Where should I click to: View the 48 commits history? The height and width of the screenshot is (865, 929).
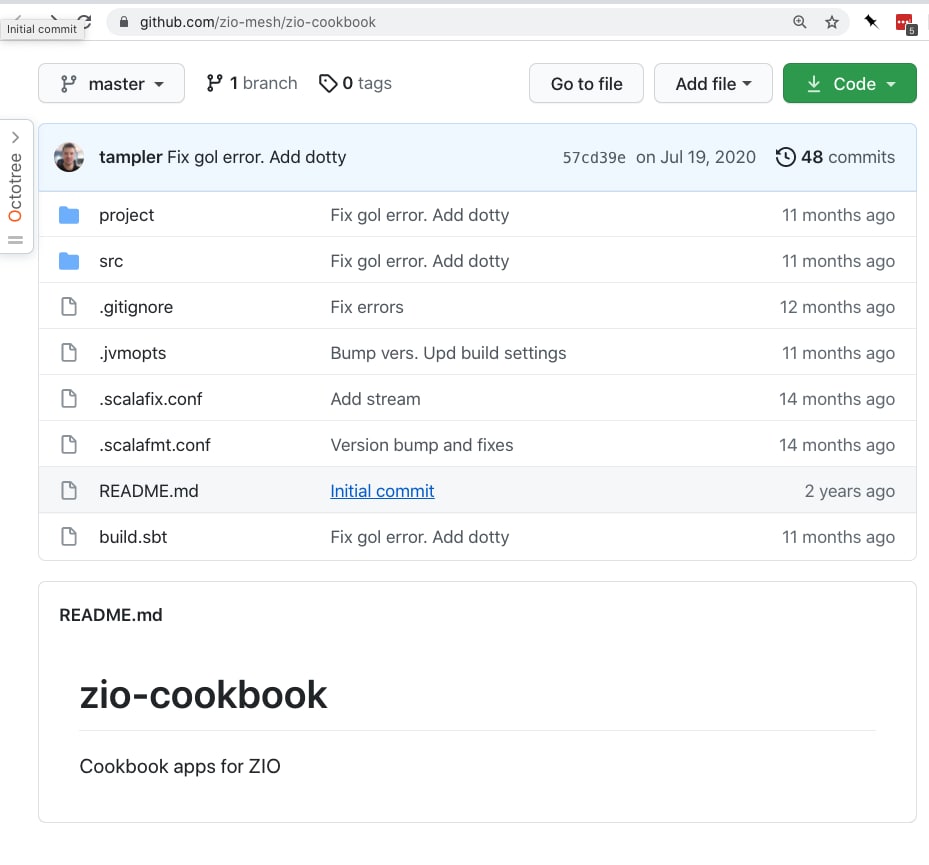tap(835, 157)
